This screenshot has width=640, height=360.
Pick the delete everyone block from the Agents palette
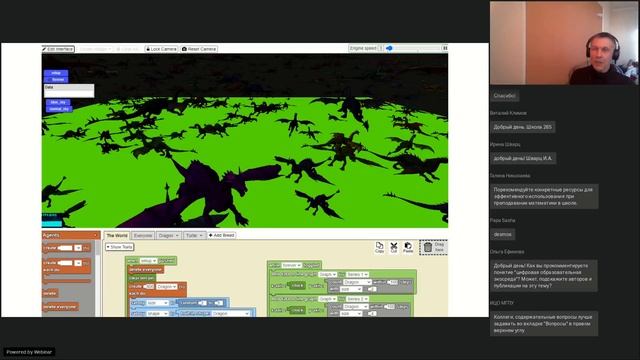[60, 307]
